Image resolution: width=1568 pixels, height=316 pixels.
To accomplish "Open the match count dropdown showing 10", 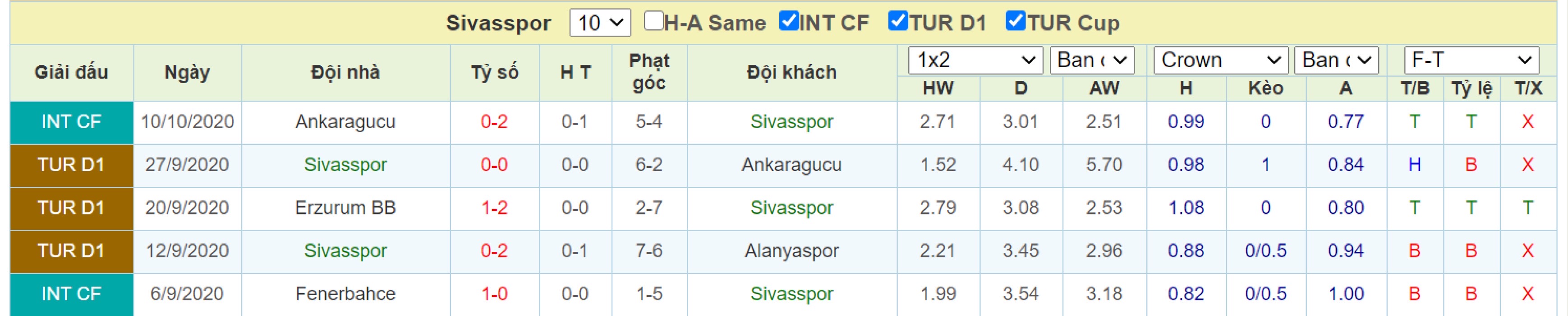I will (600, 23).
